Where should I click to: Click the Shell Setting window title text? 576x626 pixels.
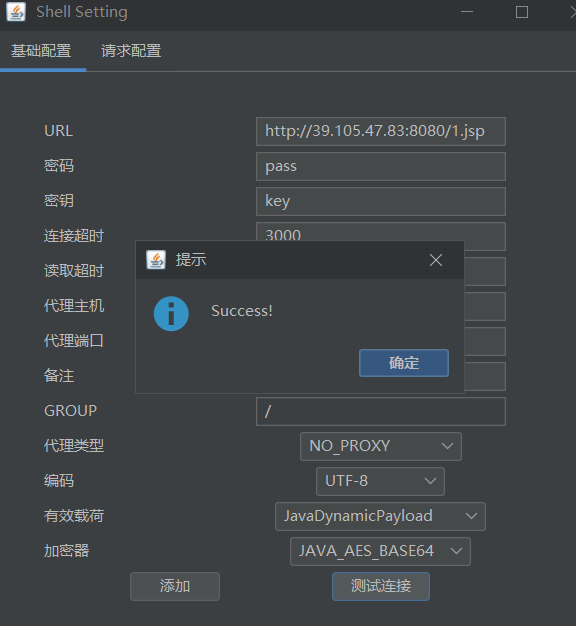(82, 12)
